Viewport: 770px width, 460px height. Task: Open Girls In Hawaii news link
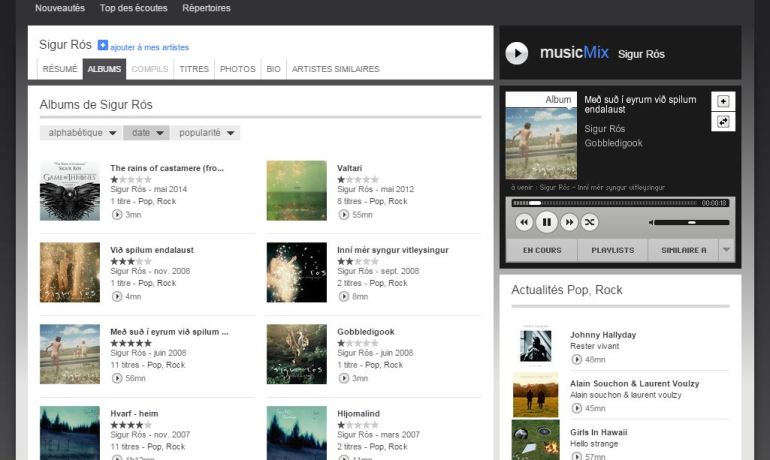pyautogui.click(x=599, y=432)
